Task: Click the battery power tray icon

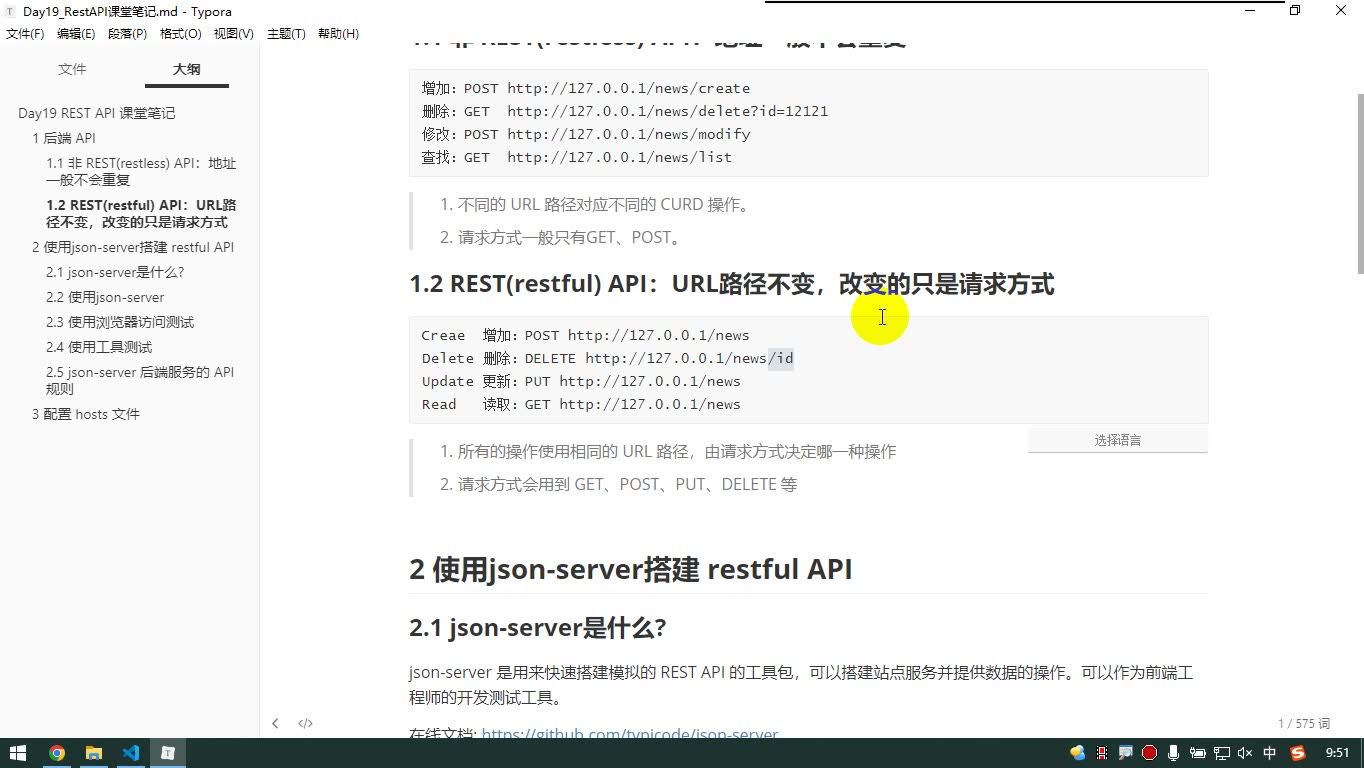Action: pyautogui.click(x=1197, y=753)
